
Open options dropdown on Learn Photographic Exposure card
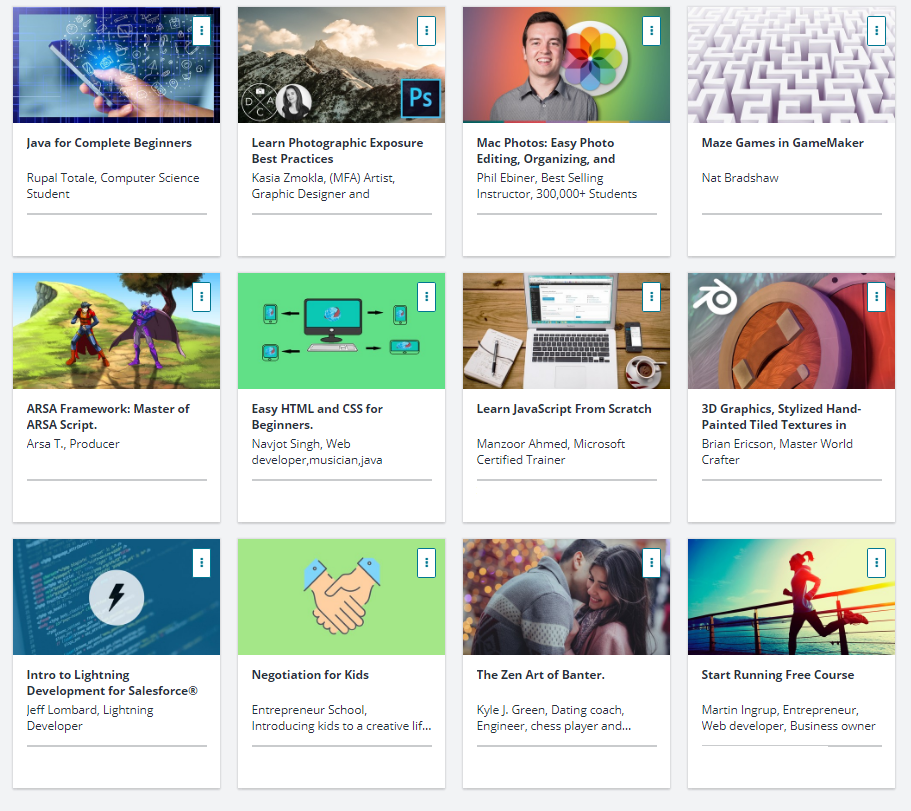pos(426,30)
